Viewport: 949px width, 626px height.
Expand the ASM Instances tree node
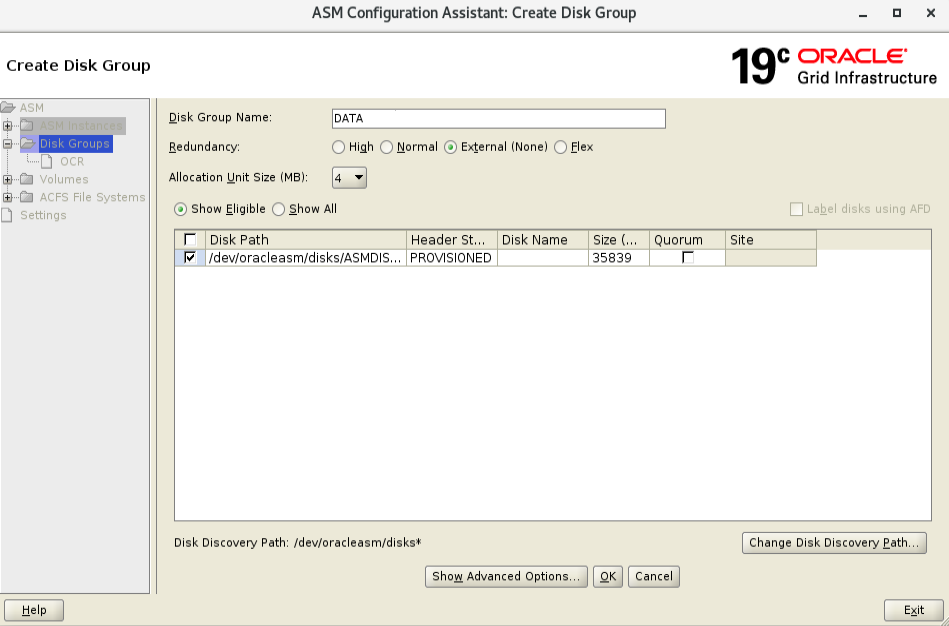click(x=7, y=126)
